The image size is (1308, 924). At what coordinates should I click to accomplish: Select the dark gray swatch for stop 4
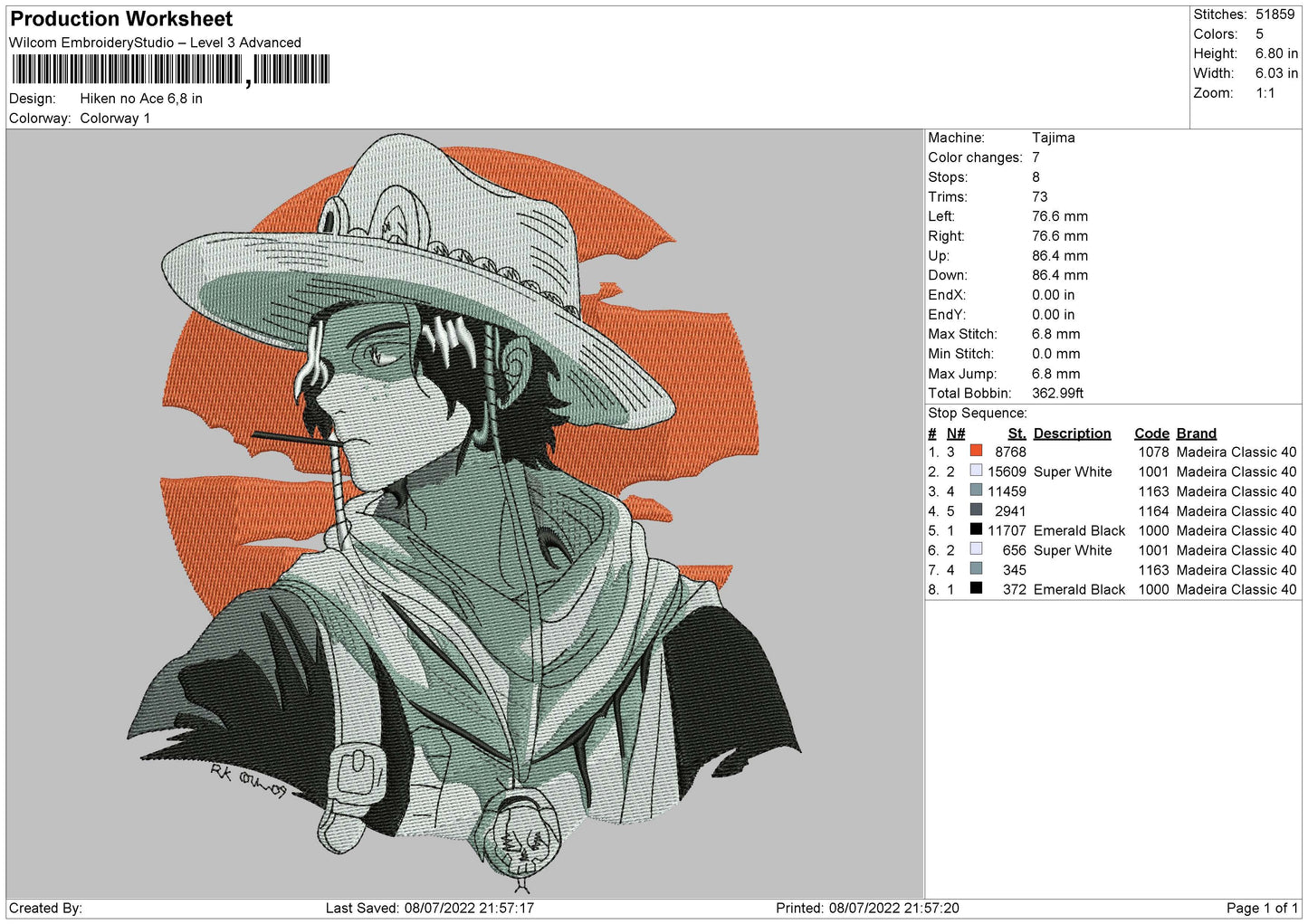(x=976, y=510)
